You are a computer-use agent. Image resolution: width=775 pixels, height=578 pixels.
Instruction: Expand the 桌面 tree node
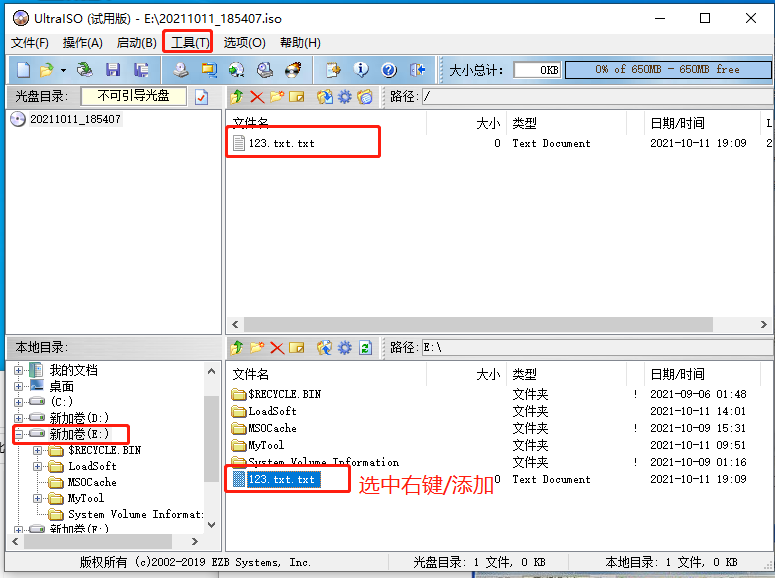18,387
